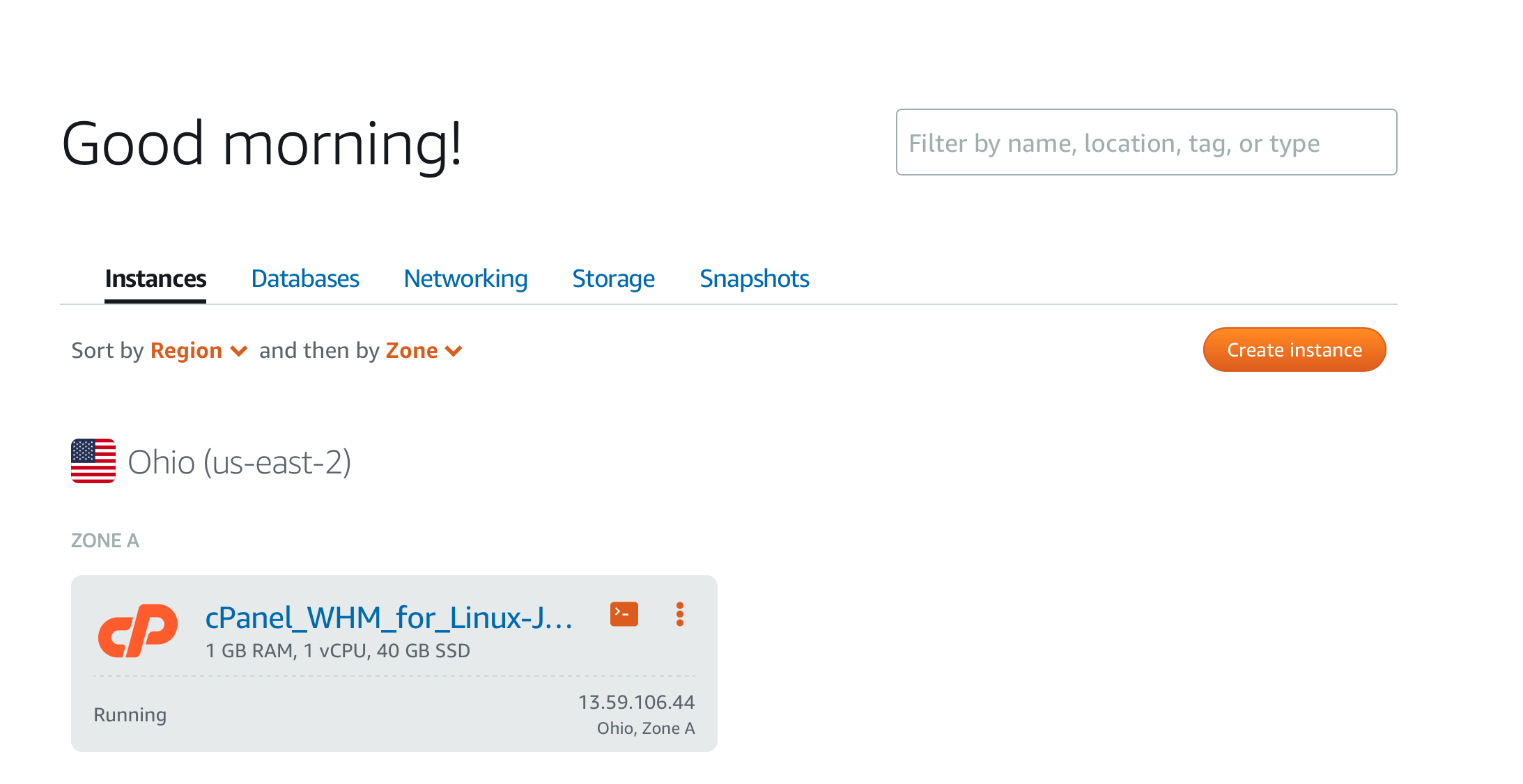Image resolution: width=1523 pixels, height=784 pixels.
Task: Open browser SSH terminal for the cPanel instance
Action: click(x=624, y=614)
